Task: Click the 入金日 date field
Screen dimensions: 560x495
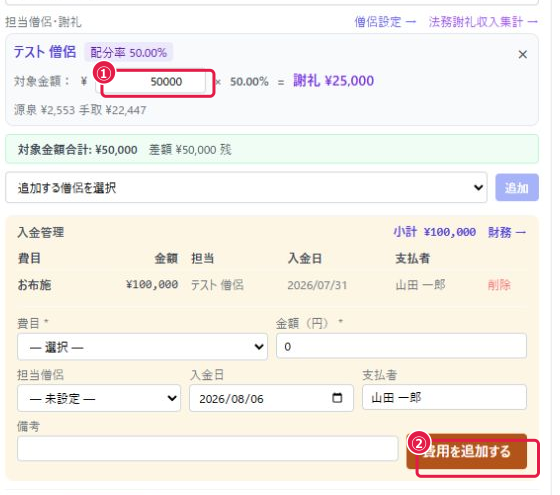Action: (271, 398)
